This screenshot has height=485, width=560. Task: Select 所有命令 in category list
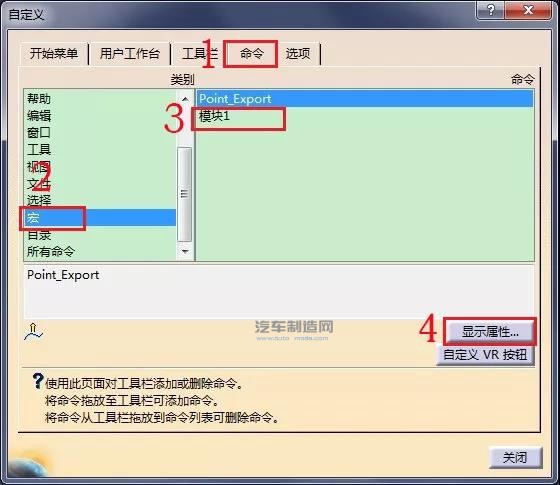(x=51, y=251)
